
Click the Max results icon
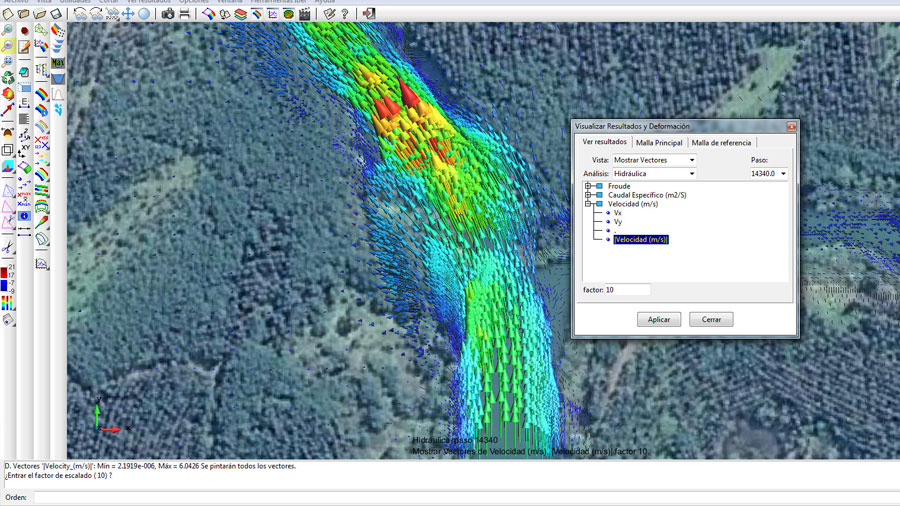click(58, 64)
